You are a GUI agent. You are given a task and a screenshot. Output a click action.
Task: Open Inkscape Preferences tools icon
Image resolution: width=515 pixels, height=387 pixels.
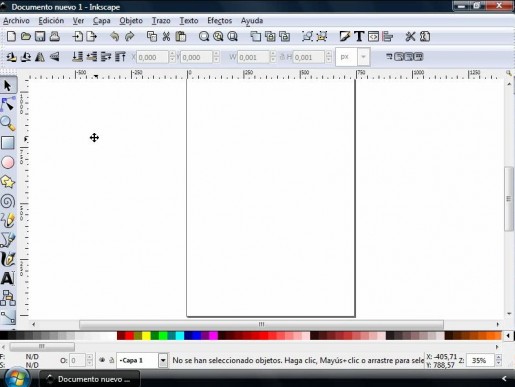[x=410, y=36]
